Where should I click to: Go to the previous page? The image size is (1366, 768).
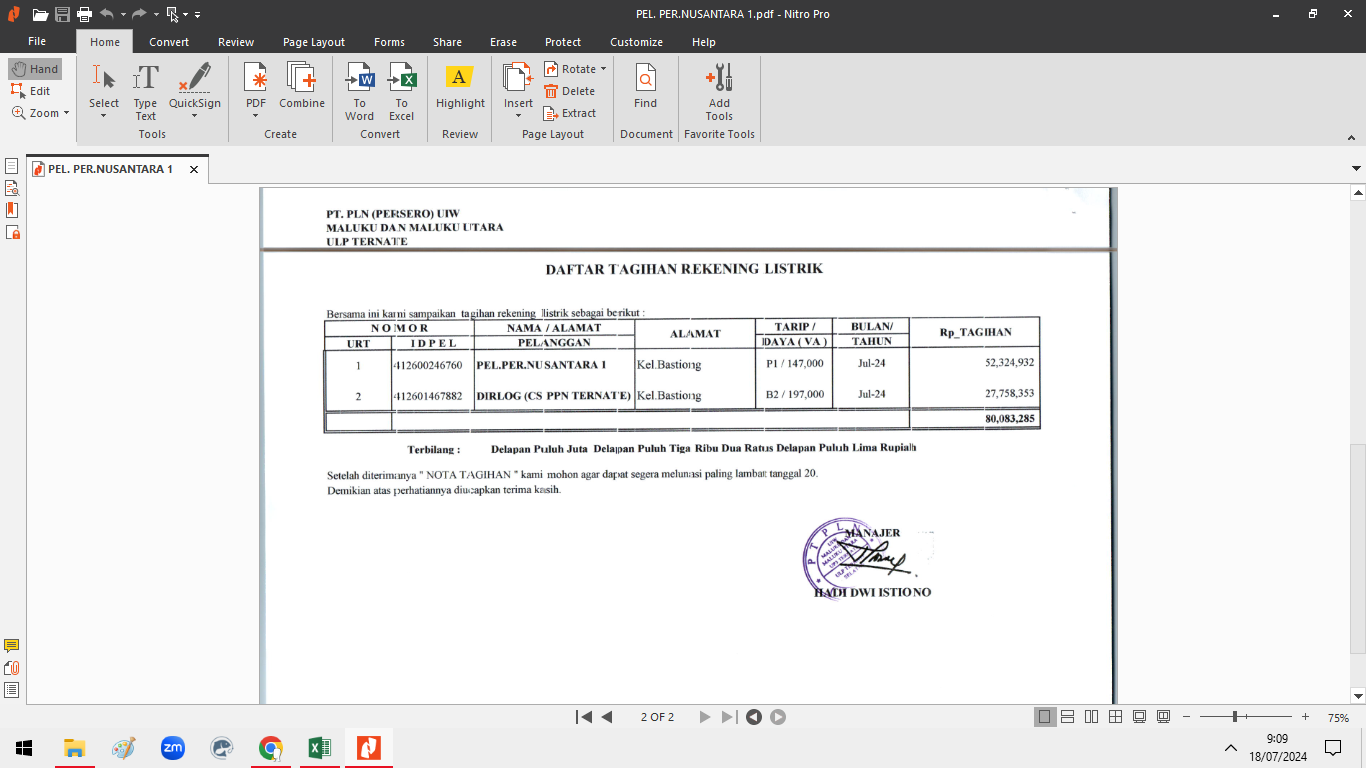pyautogui.click(x=606, y=717)
